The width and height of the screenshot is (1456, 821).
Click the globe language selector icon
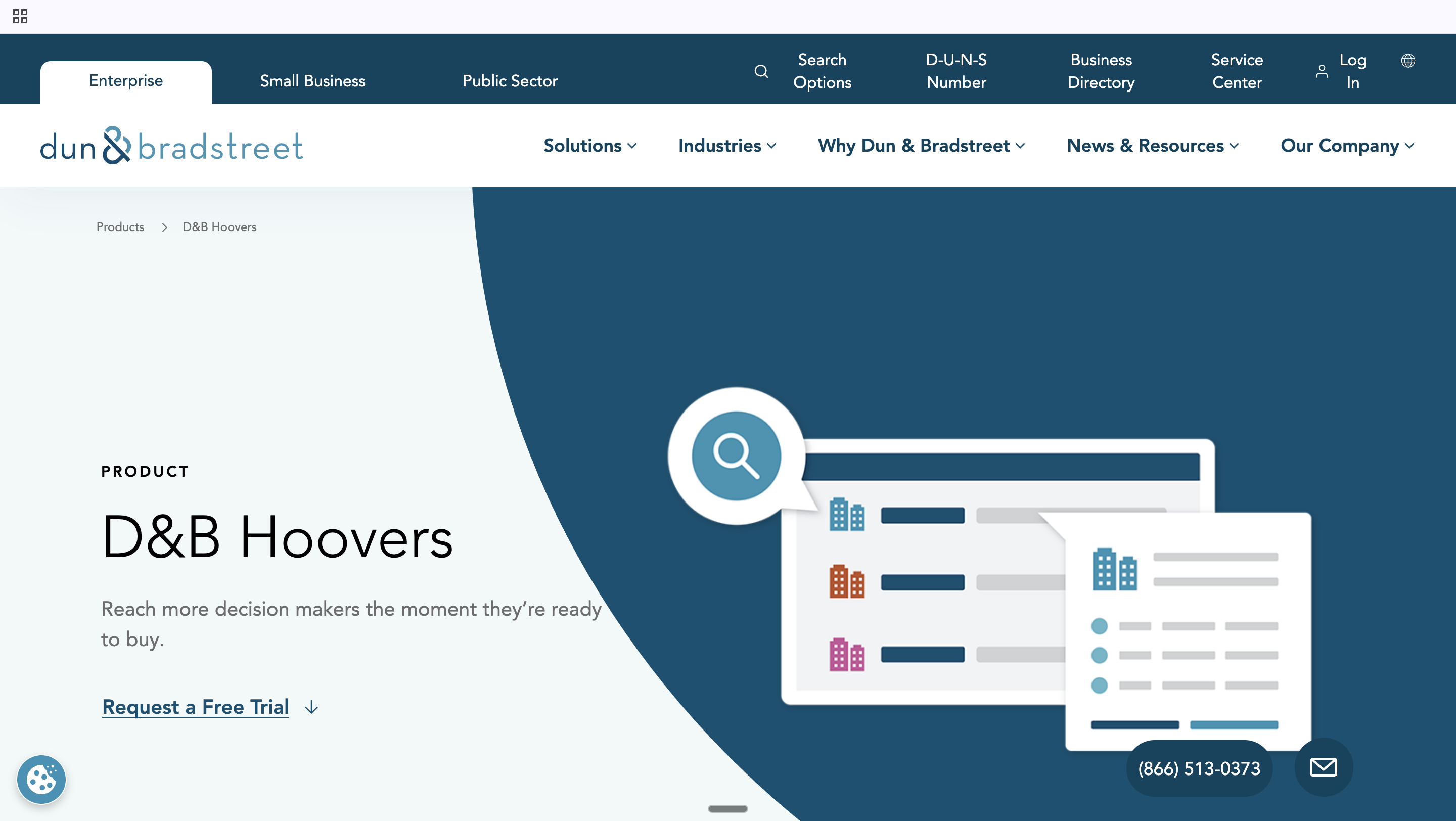click(1408, 61)
